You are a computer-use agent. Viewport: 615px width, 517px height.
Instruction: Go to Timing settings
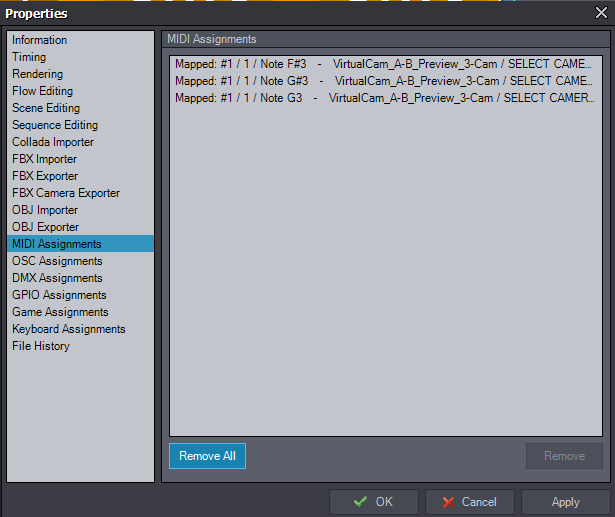(x=29, y=57)
